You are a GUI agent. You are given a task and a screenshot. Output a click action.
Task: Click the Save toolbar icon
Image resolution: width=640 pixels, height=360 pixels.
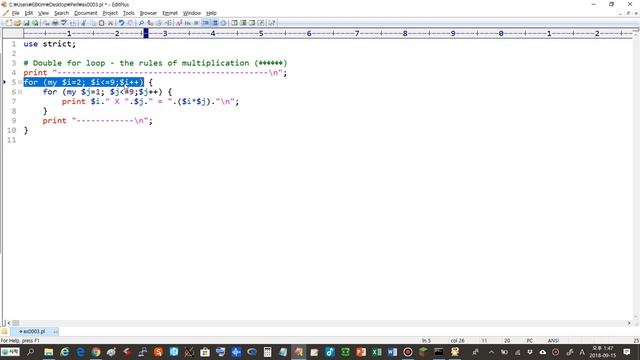click(27, 23)
